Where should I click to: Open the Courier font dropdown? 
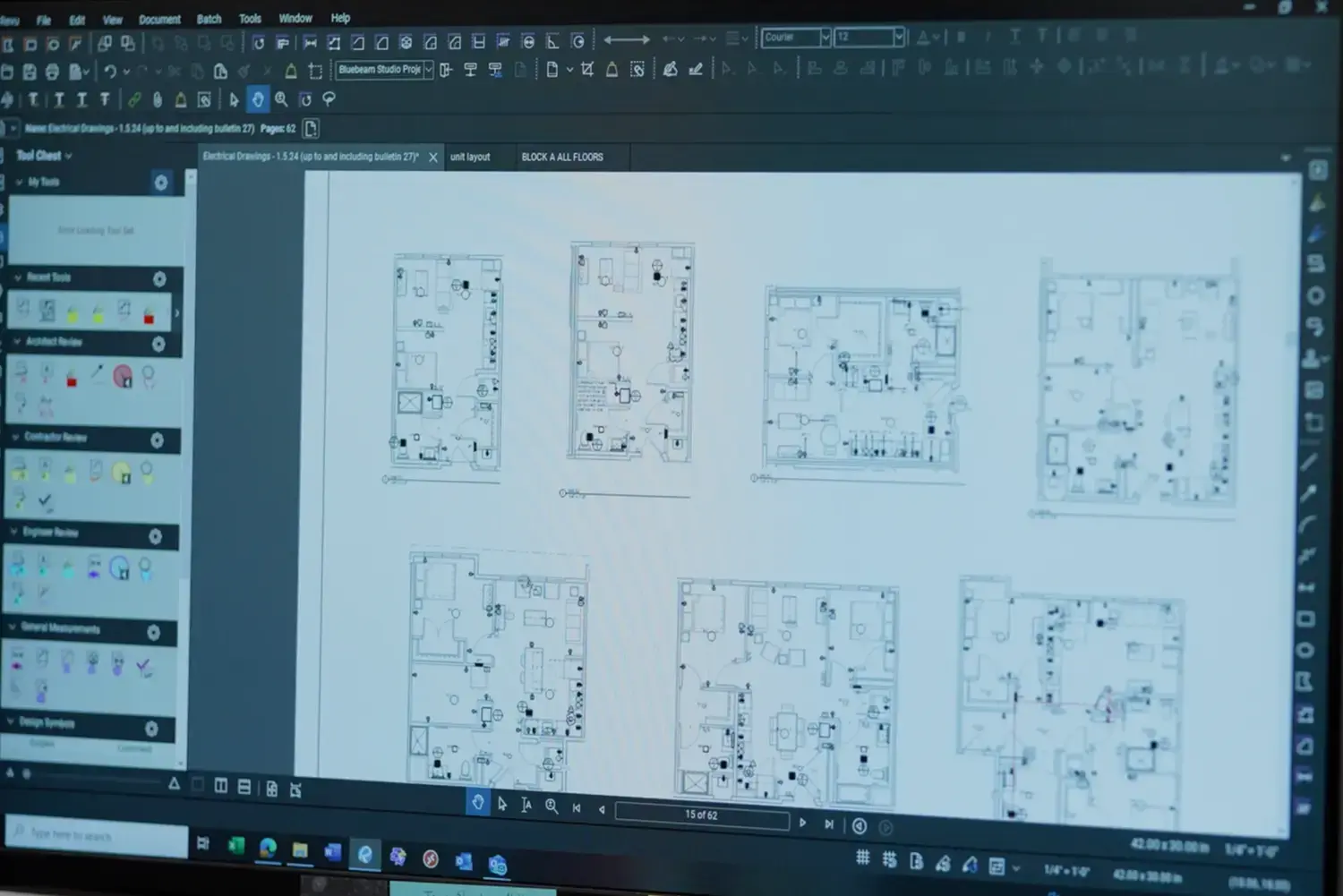tap(825, 38)
